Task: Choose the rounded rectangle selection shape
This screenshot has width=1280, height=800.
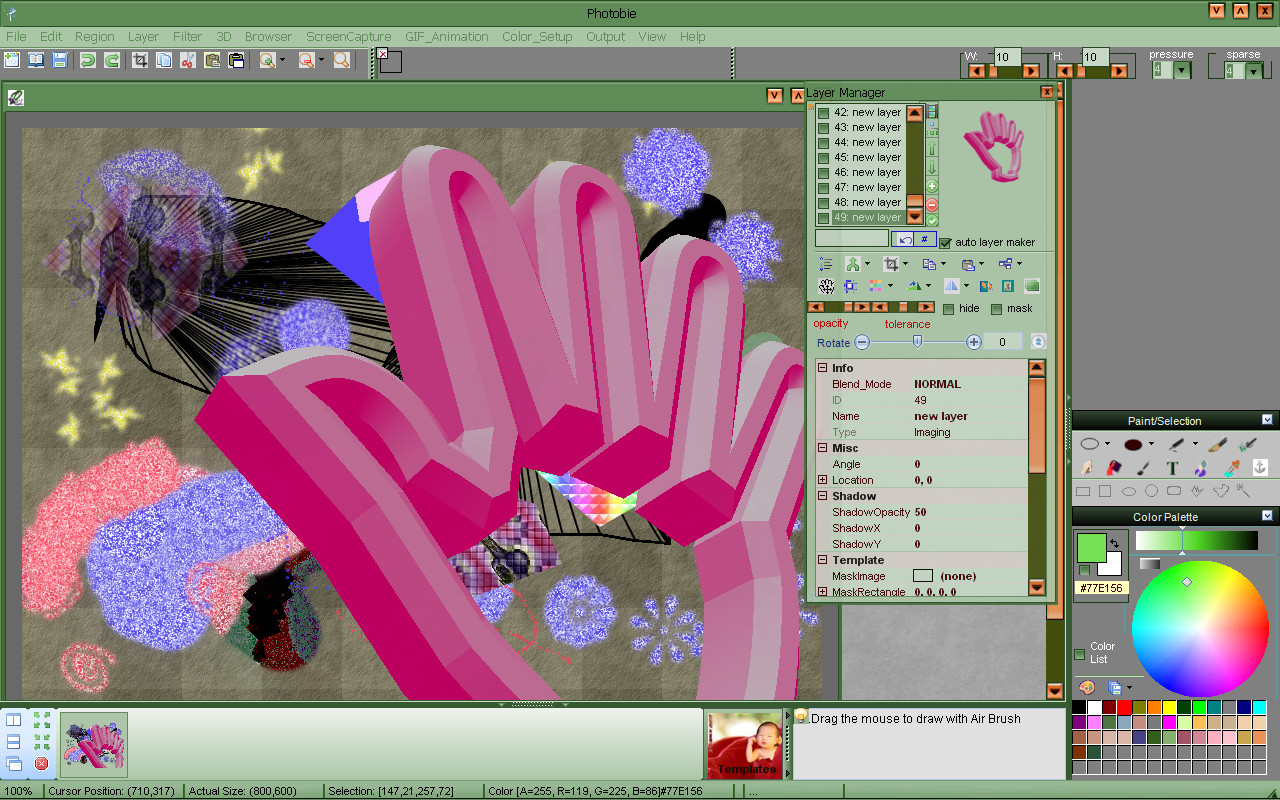Action: (1174, 491)
